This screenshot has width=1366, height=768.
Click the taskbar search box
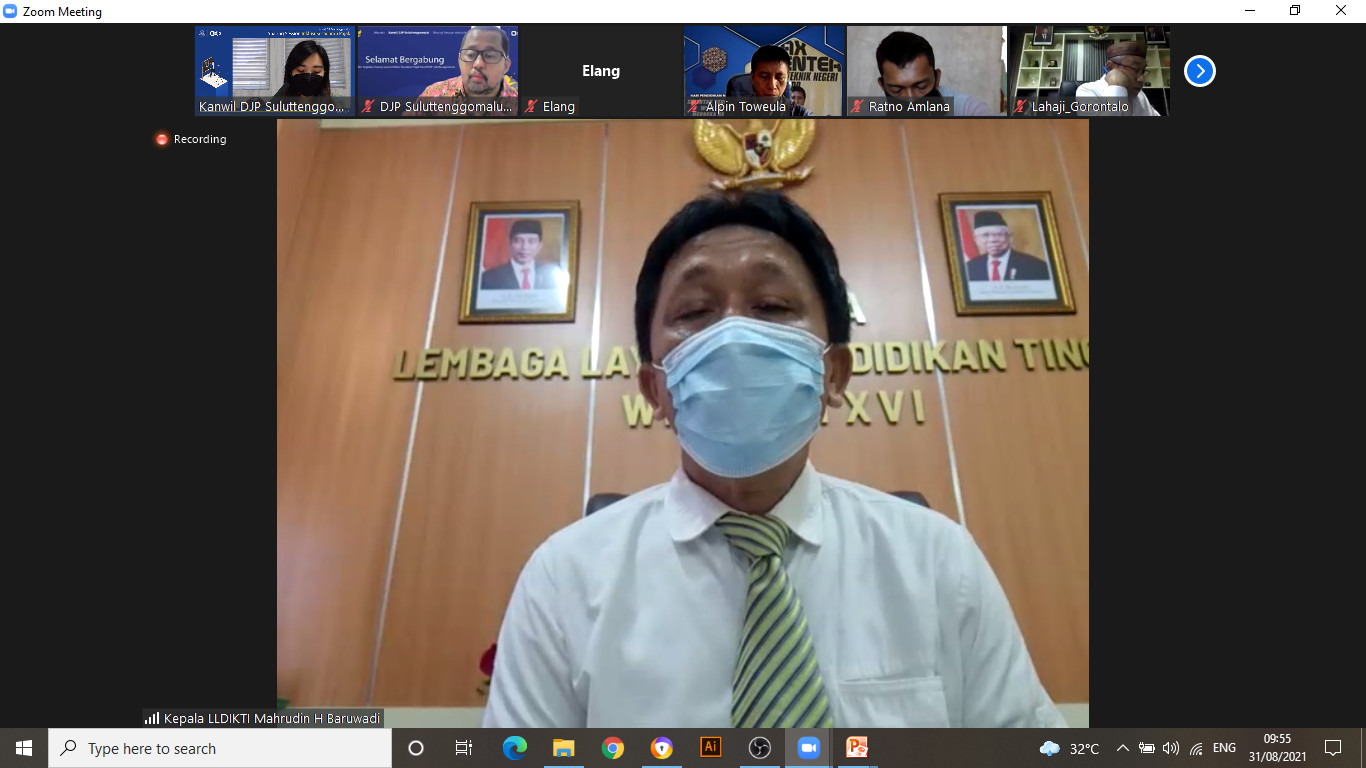coord(220,748)
